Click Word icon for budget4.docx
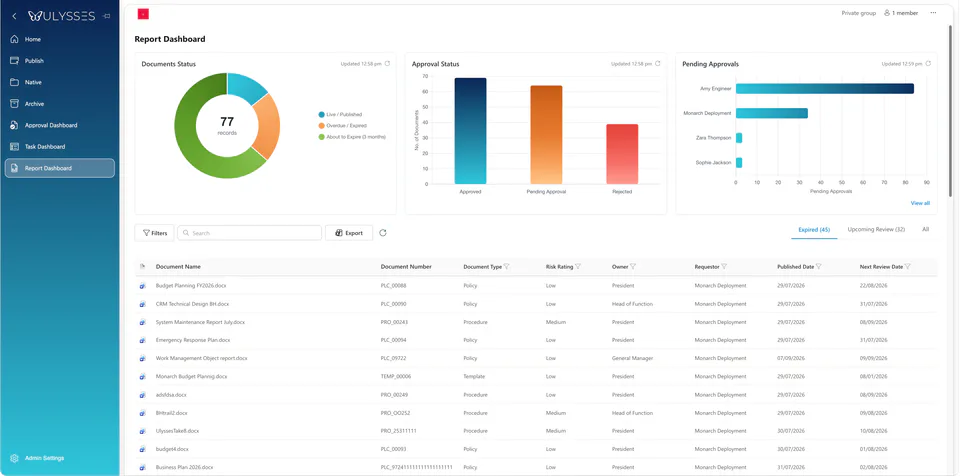The width and height of the screenshot is (960, 476). click(143, 449)
